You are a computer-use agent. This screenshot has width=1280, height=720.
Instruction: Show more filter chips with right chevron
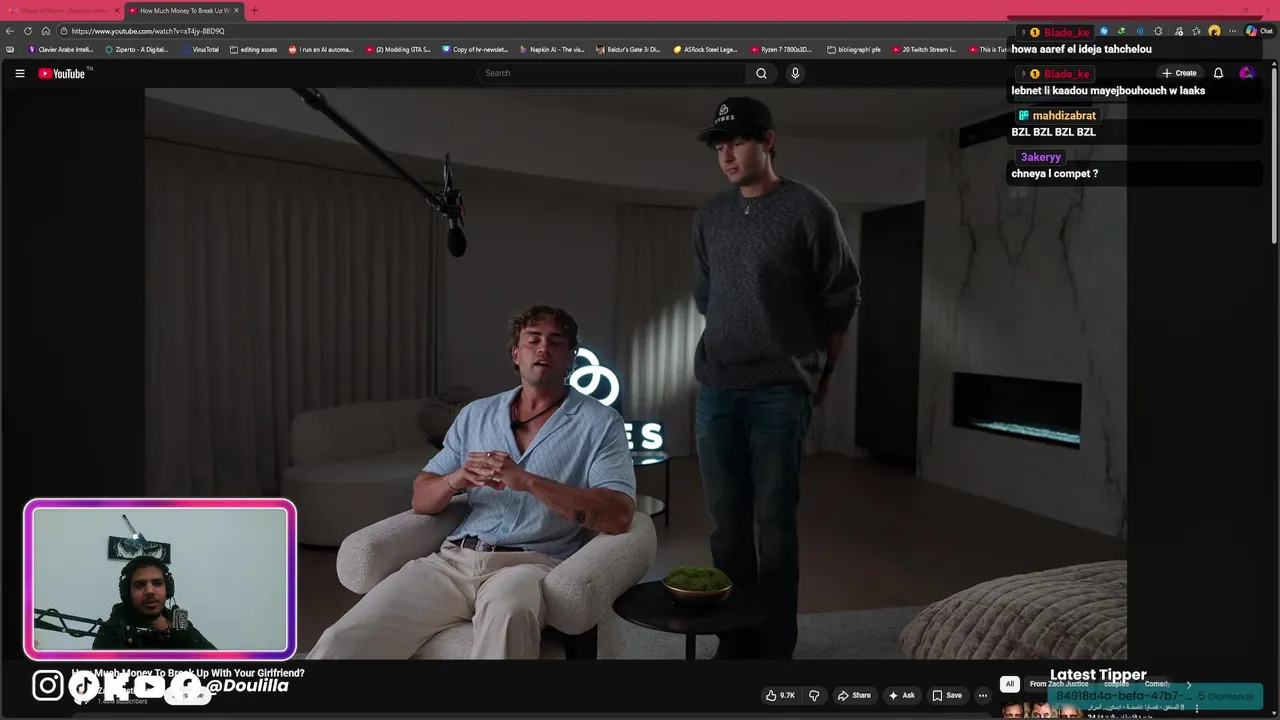point(1188,684)
